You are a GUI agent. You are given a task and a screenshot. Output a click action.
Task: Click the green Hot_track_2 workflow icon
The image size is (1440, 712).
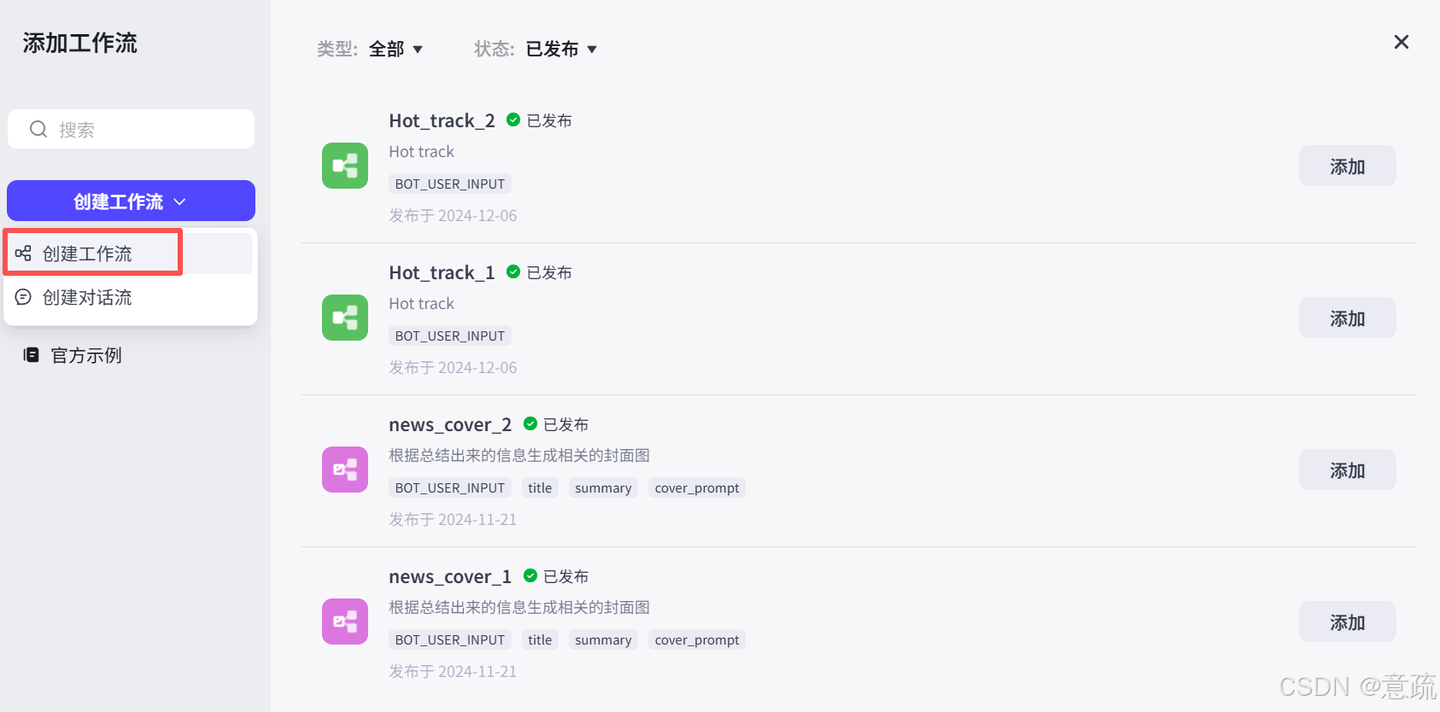click(345, 166)
